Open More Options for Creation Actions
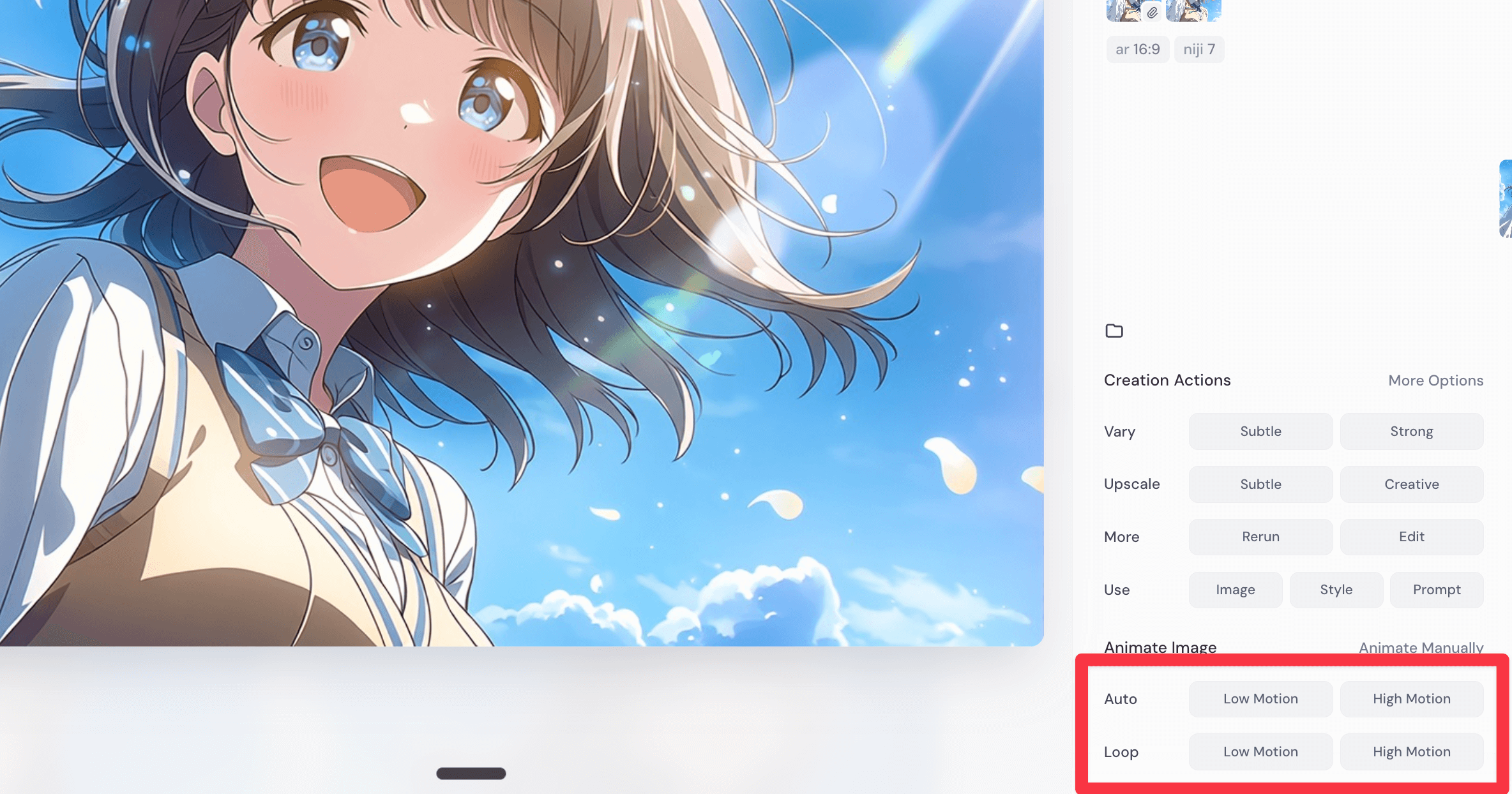The height and width of the screenshot is (794, 1512). coord(1435,380)
